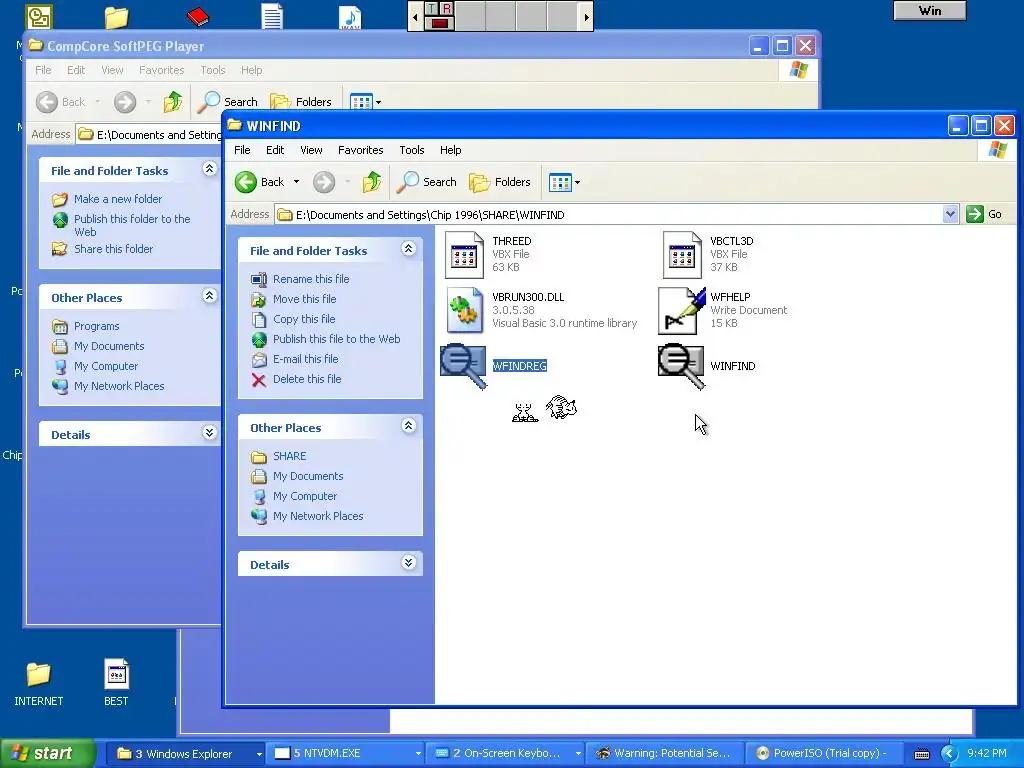The height and width of the screenshot is (768, 1024).
Task: Collapse Other Places in SoftPEG window
Action: (209, 296)
